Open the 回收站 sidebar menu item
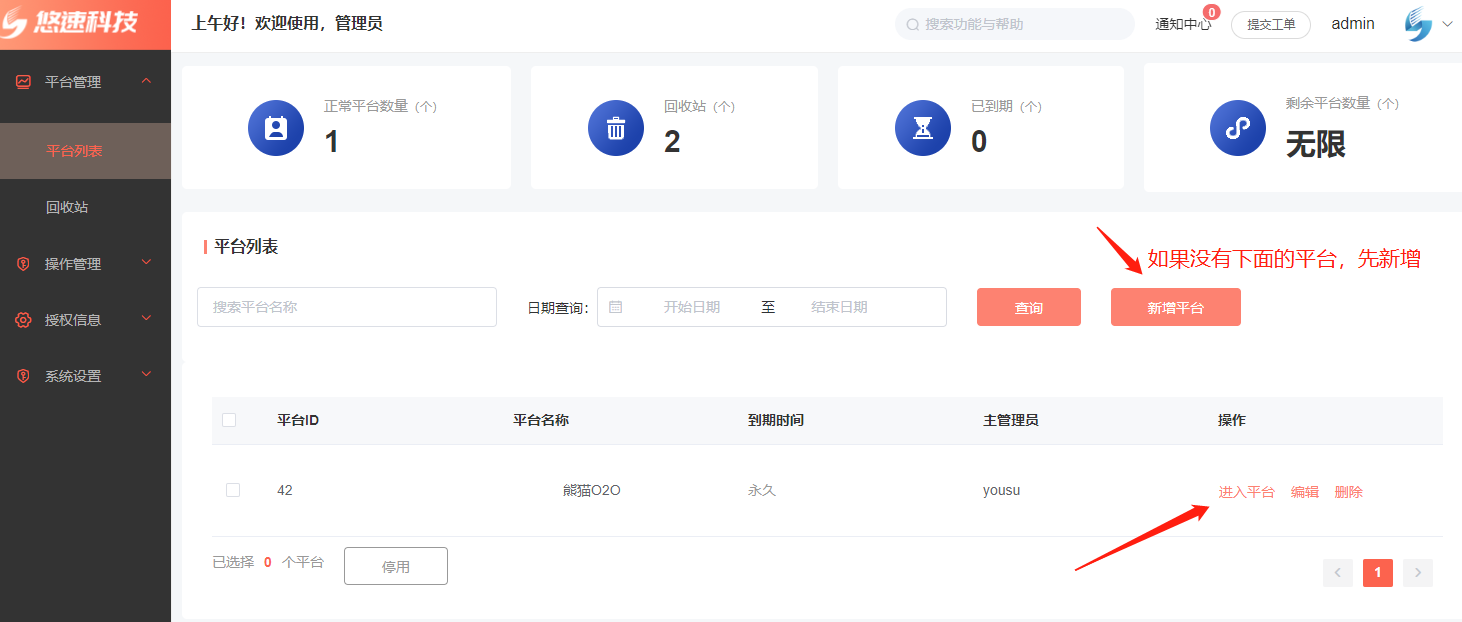This screenshot has width=1462, height=622. point(67,207)
